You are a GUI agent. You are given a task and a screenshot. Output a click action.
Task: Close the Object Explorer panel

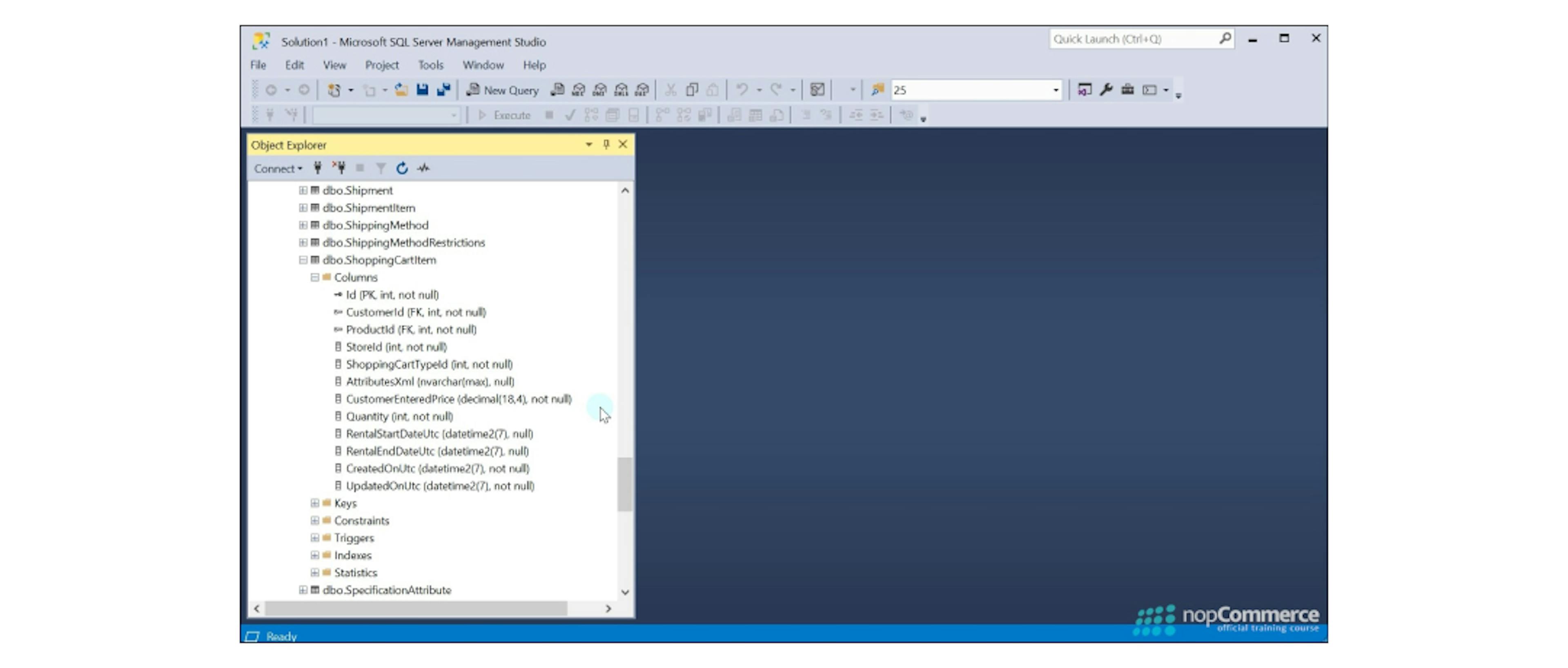coord(623,144)
